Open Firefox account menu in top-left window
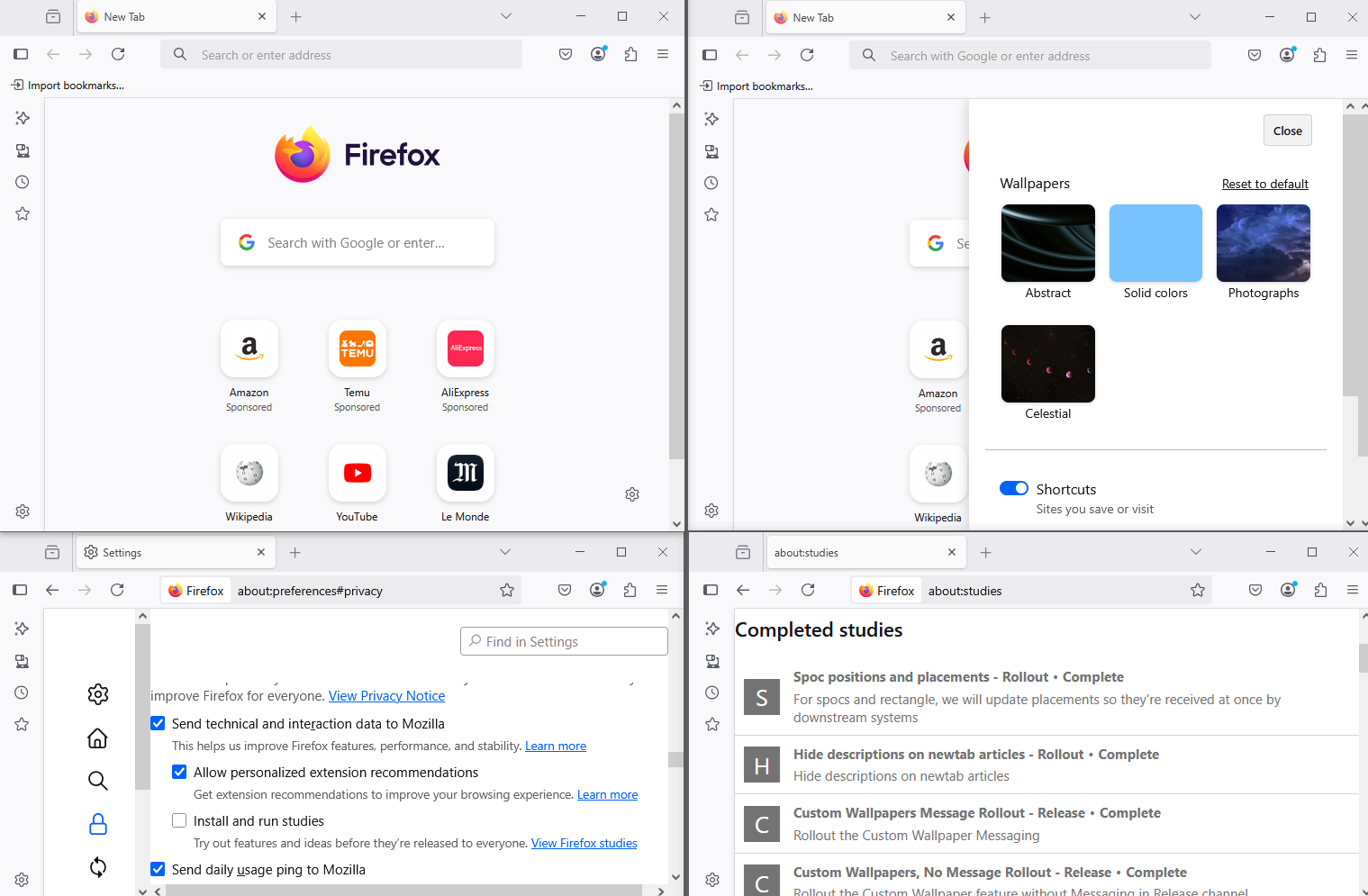The height and width of the screenshot is (896, 1368). click(598, 54)
